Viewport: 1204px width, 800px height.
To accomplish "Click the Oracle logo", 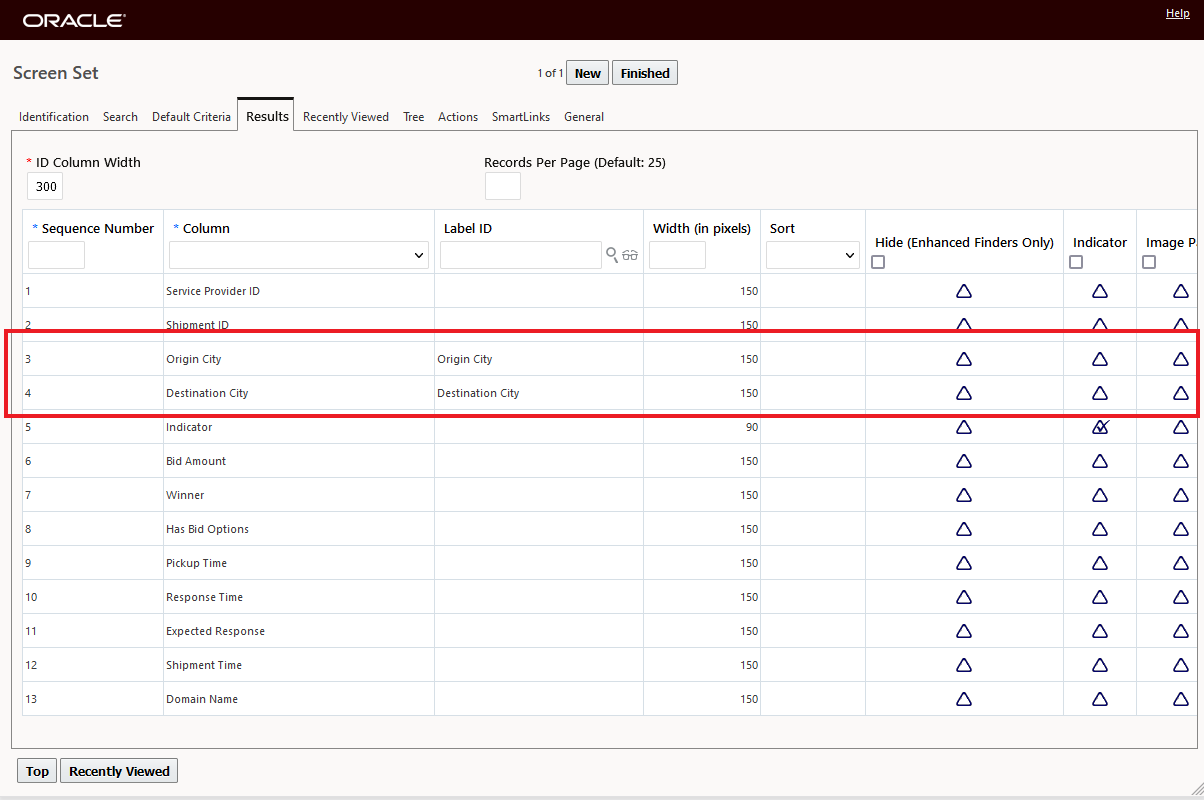I will tap(74, 20).
